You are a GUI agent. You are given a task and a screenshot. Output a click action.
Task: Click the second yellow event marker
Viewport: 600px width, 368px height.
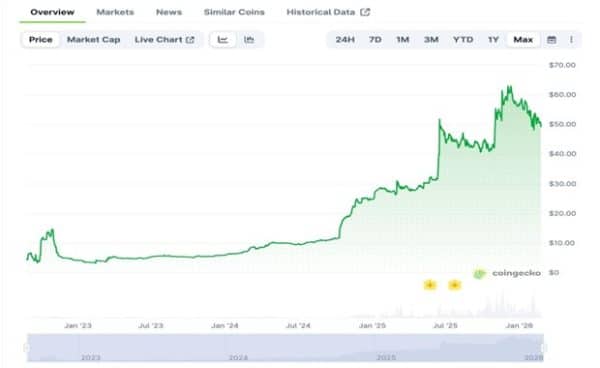(x=455, y=285)
